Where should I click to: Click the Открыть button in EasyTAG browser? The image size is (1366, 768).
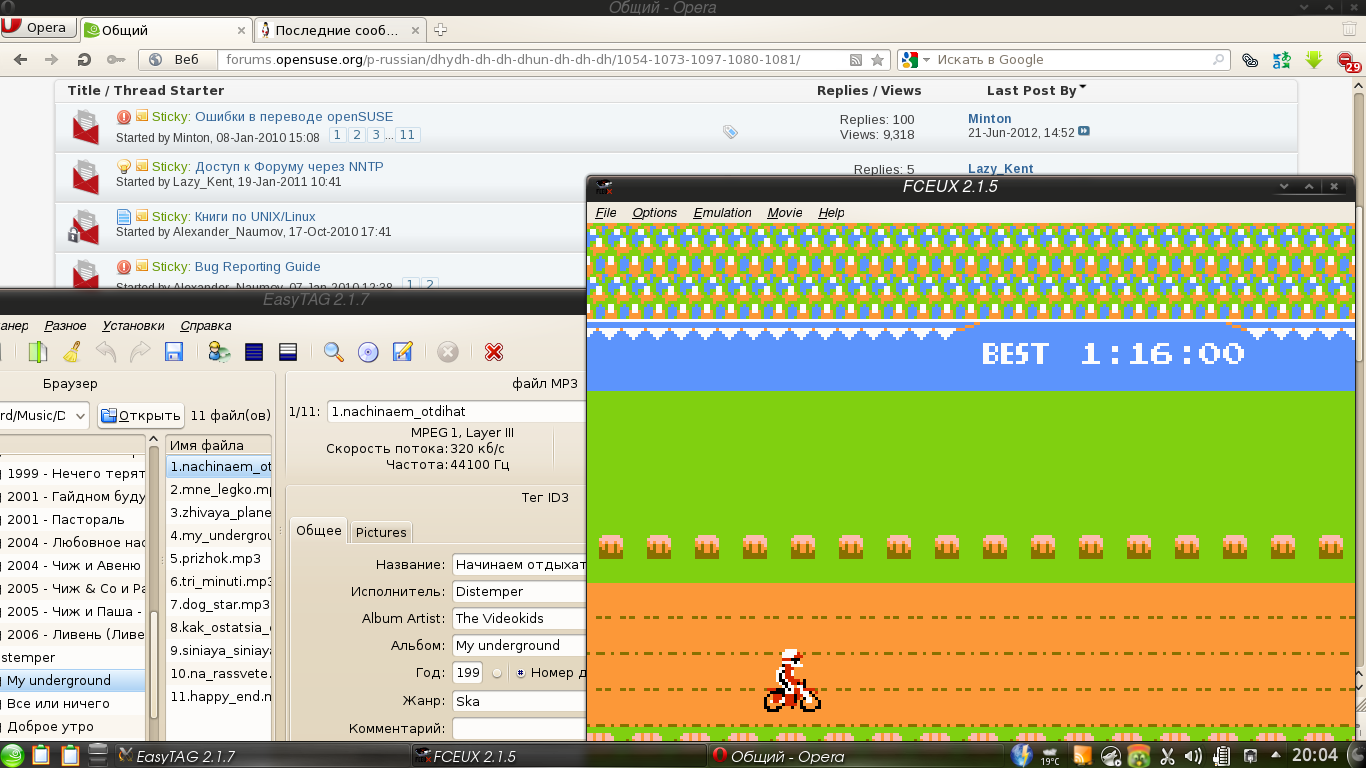141,415
